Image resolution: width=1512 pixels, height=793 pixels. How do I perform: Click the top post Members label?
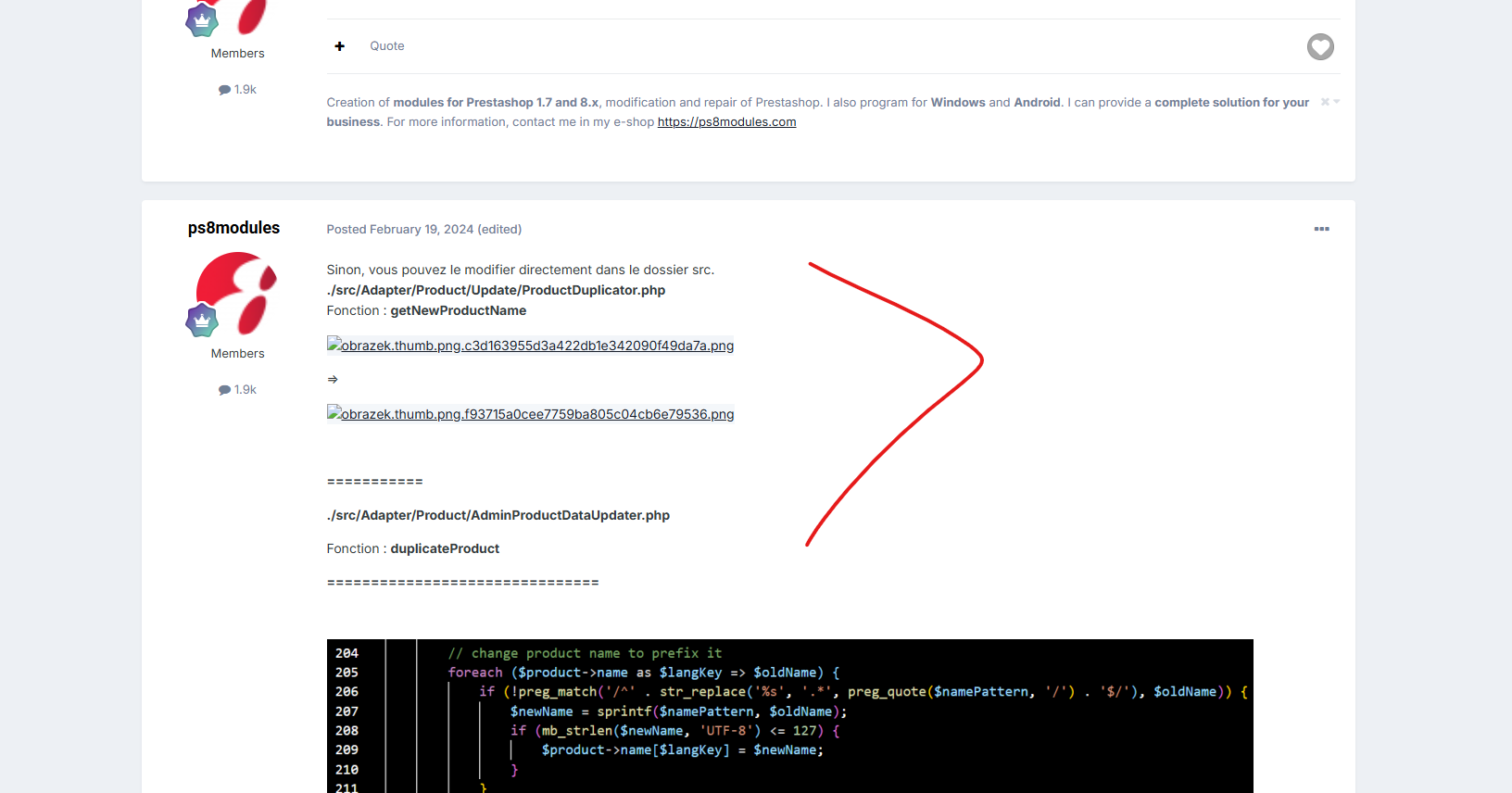coord(237,54)
